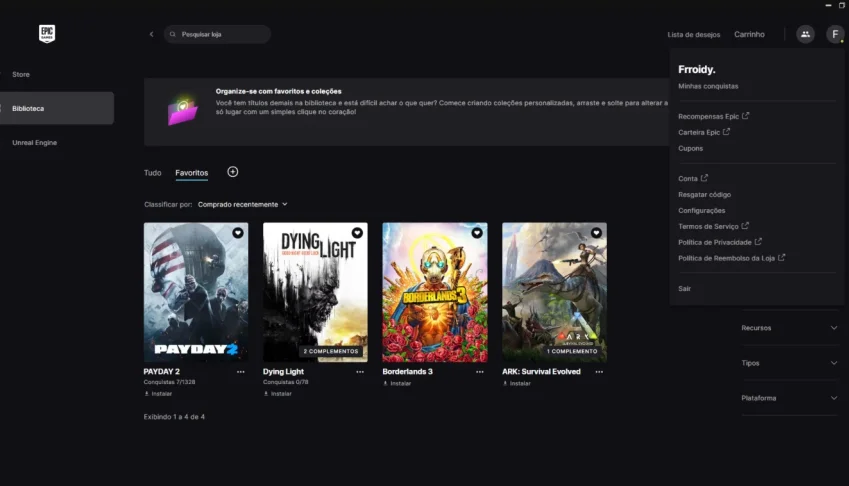Open Lista de desejos
This screenshot has height=486, width=849.
[x=694, y=34]
